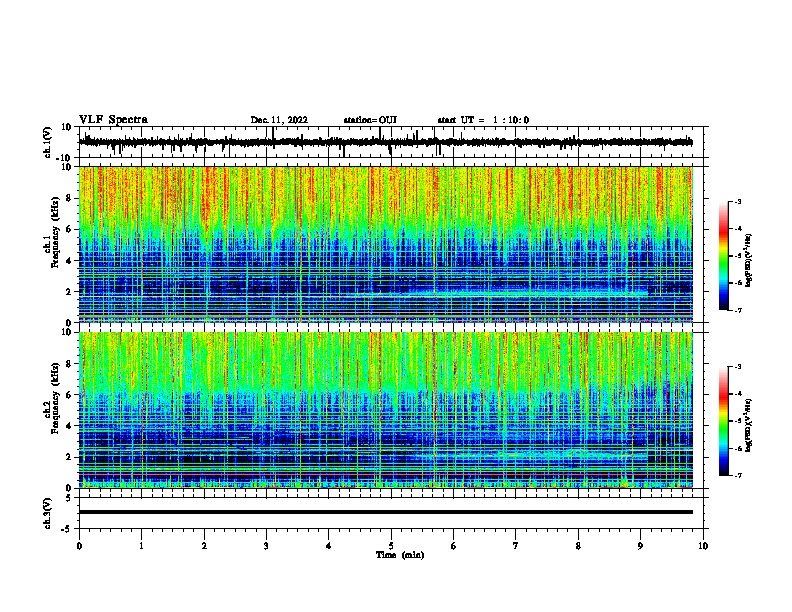Click the "Time (min)" x-axis label
The image size is (792, 612).
(x=400, y=555)
